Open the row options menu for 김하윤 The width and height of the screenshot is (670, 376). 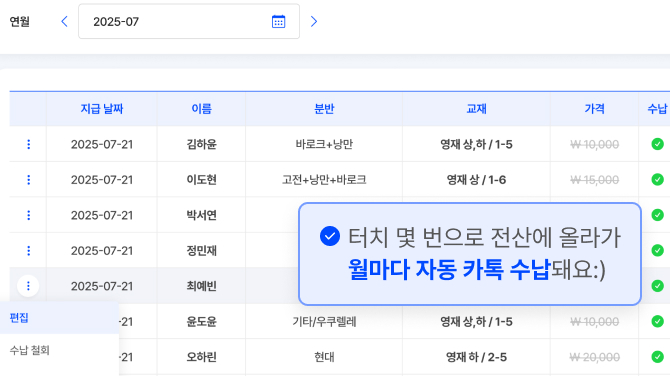pyautogui.click(x=29, y=144)
